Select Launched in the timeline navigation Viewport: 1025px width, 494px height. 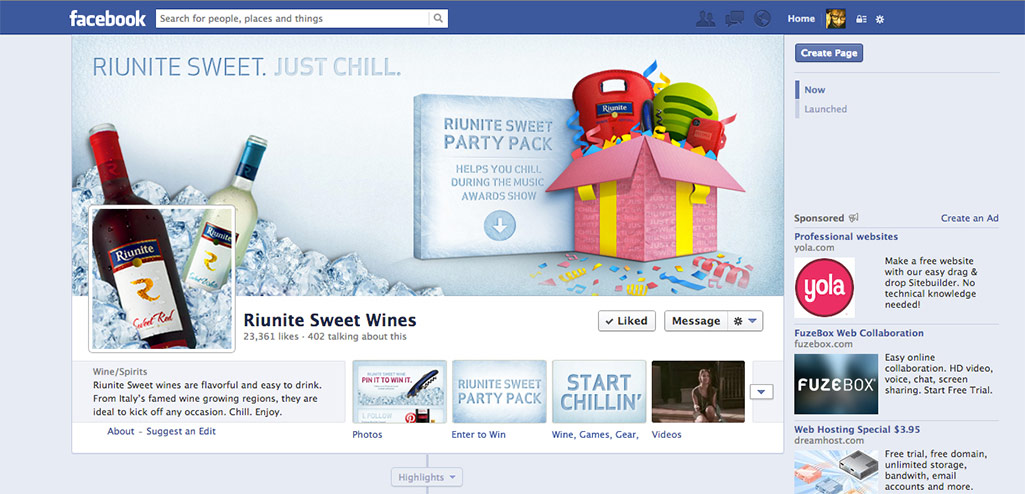(x=825, y=109)
